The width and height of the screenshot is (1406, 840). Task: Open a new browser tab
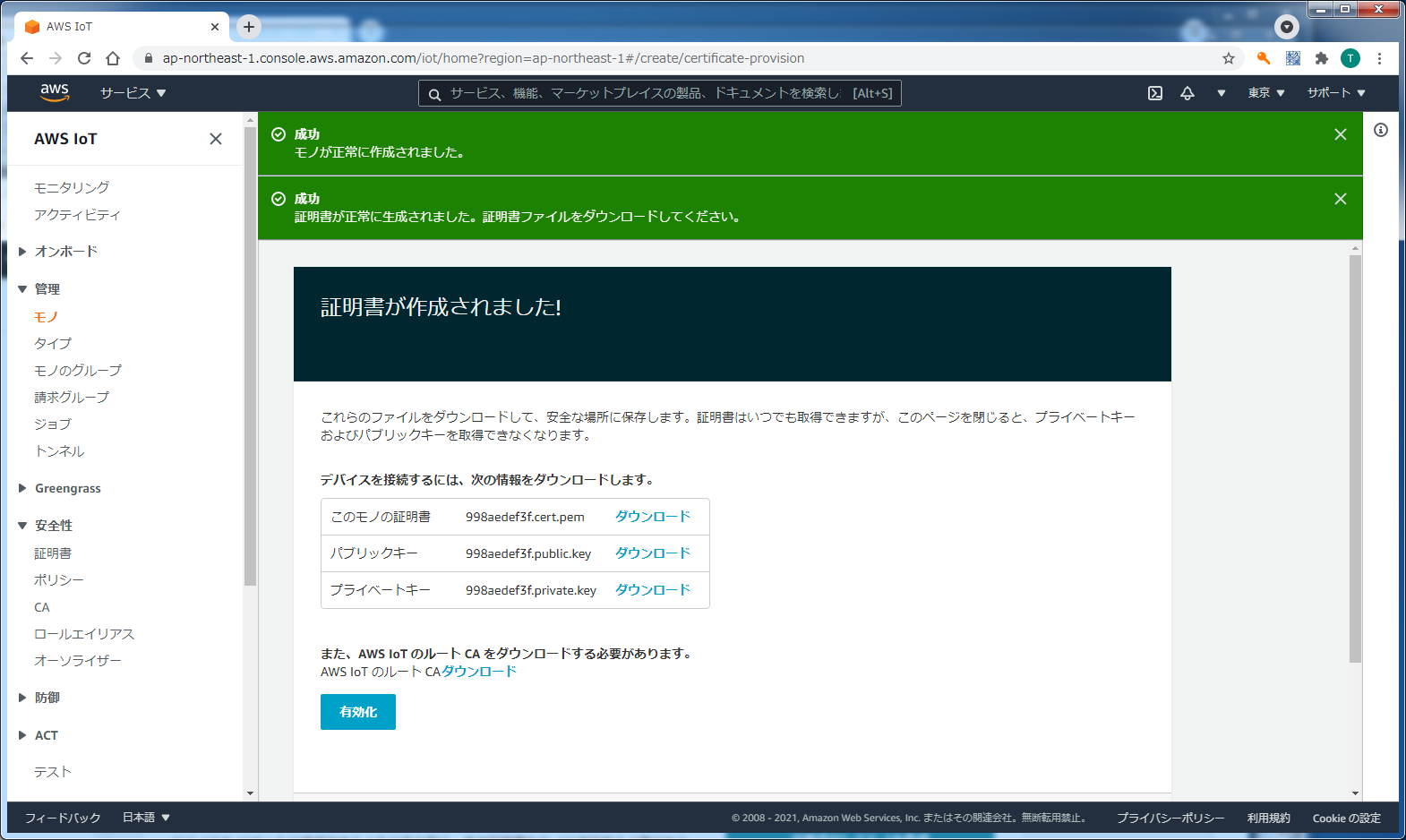pyautogui.click(x=249, y=27)
